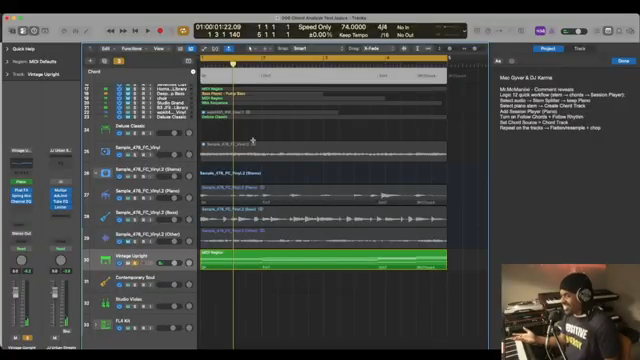
Task: Click the 74.0000 tempo value
Action: click(x=353, y=27)
